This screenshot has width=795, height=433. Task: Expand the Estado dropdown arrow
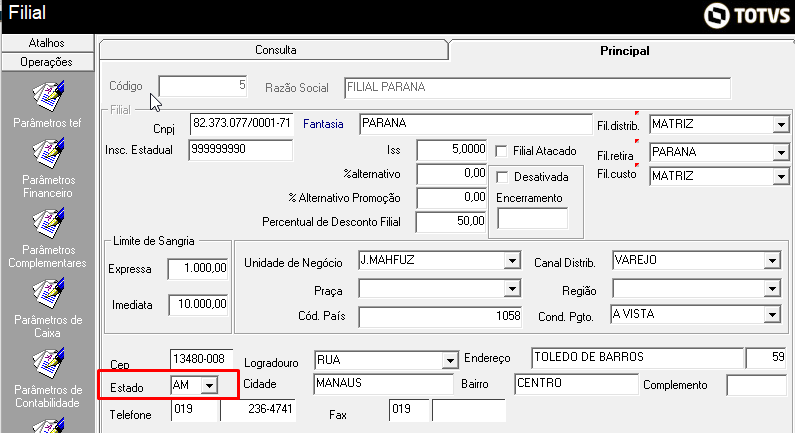point(209,385)
